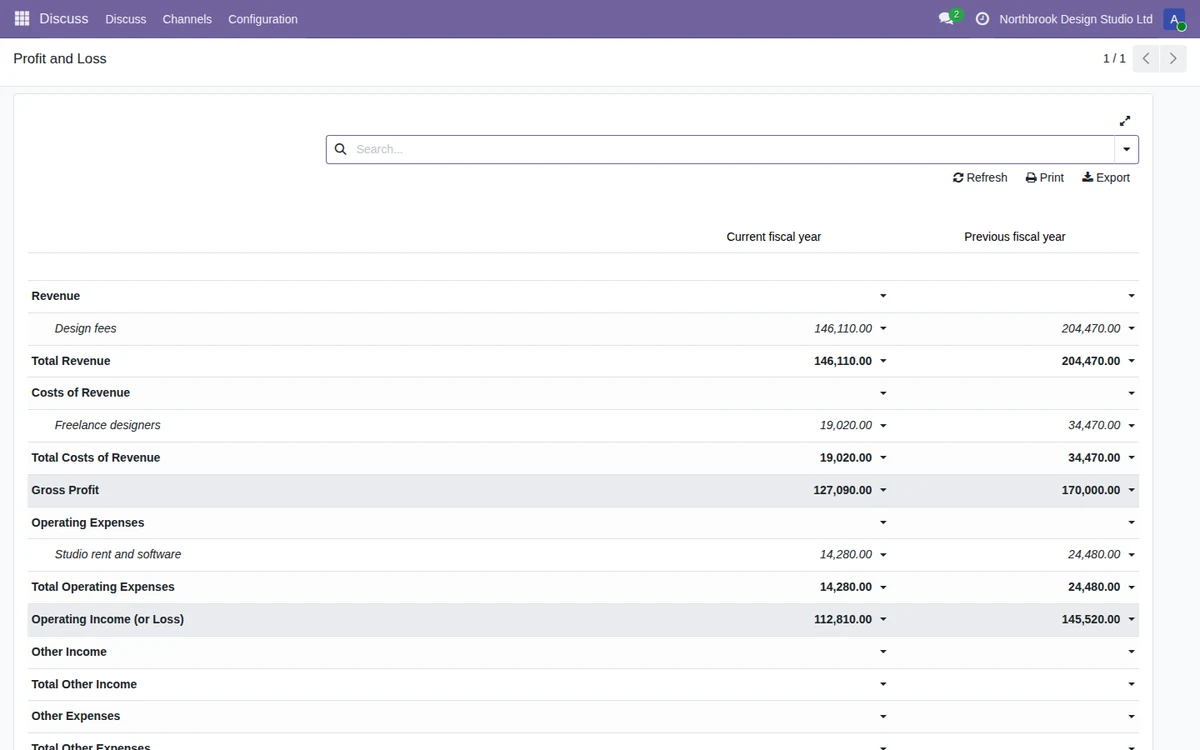Image resolution: width=1200 pixels, height=750 pixels.
Task: Click the 1 / 1 pager counter
Action: click(x=1114, y=59)
